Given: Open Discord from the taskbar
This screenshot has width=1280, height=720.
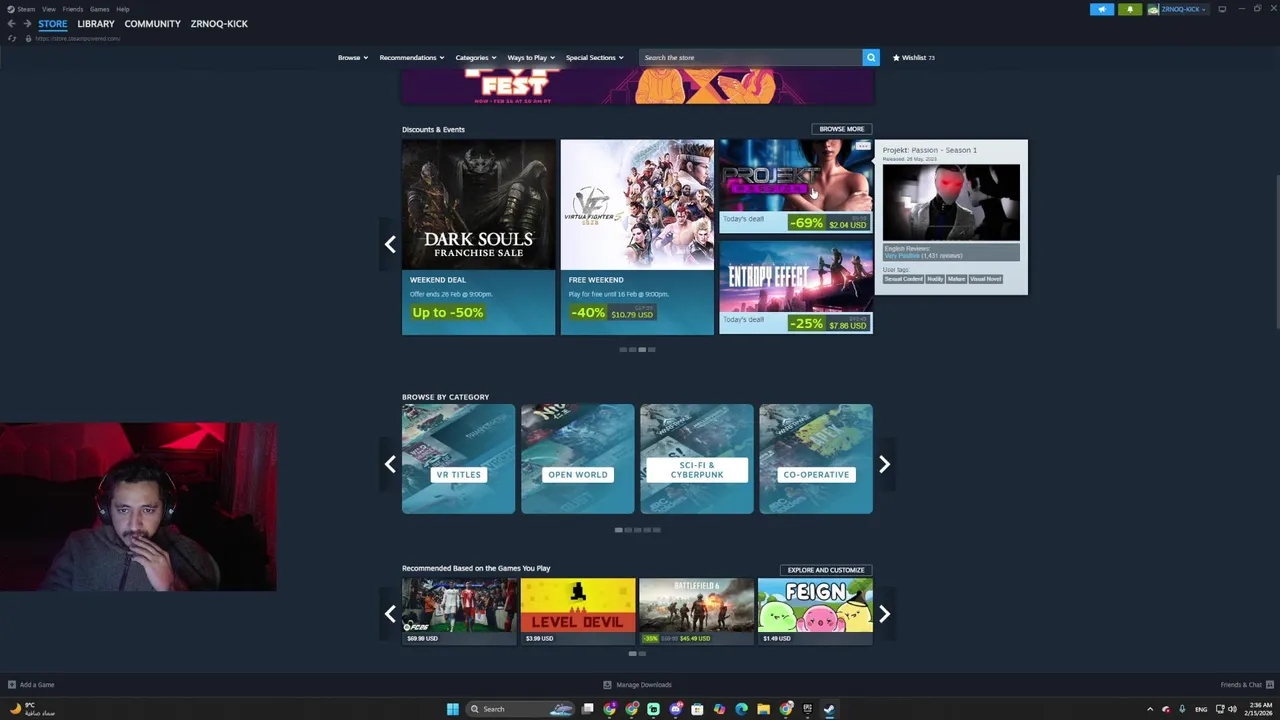Looking at the screenshot, I should (676, 709).
